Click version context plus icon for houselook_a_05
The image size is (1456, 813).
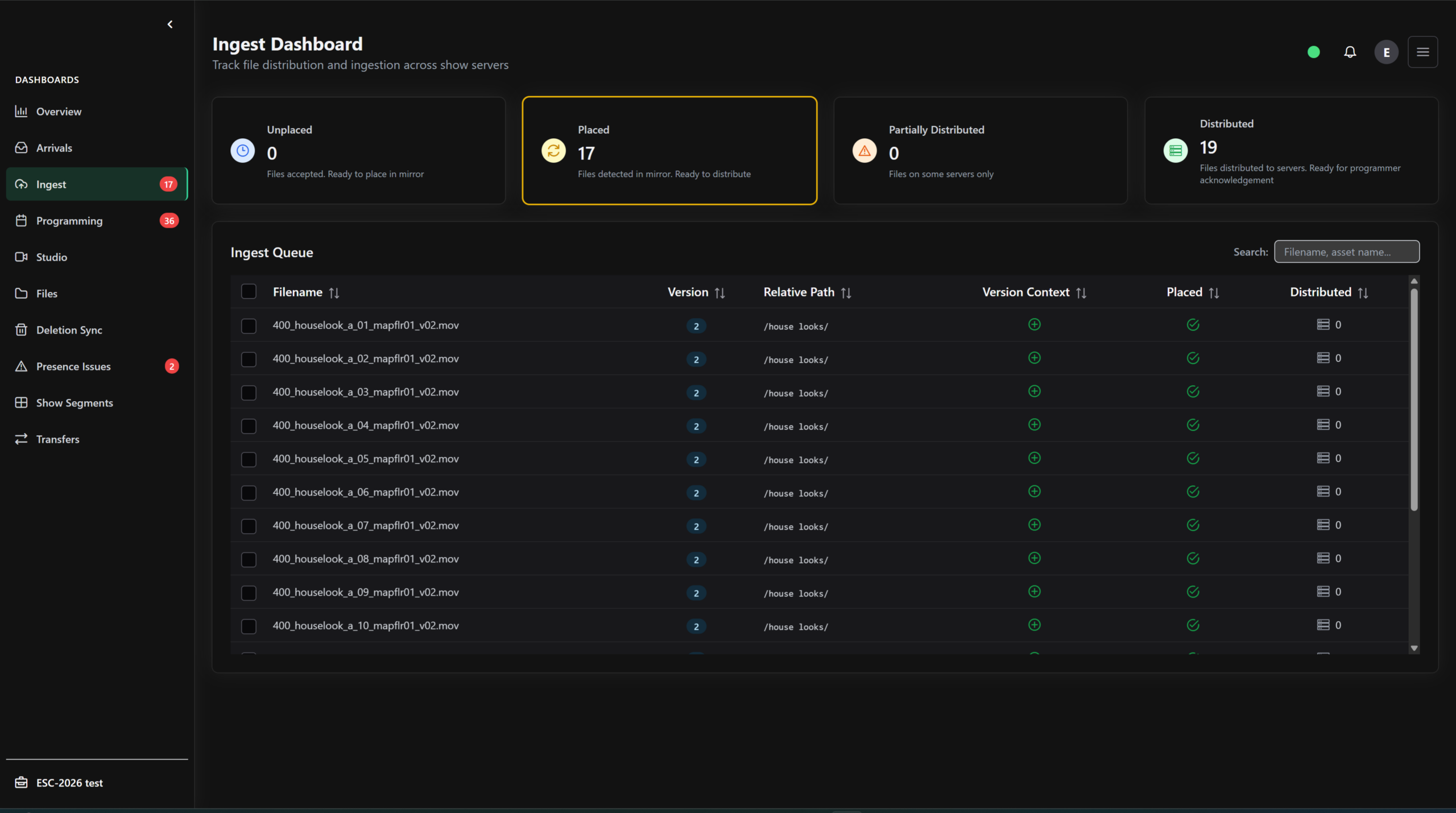1035,458
